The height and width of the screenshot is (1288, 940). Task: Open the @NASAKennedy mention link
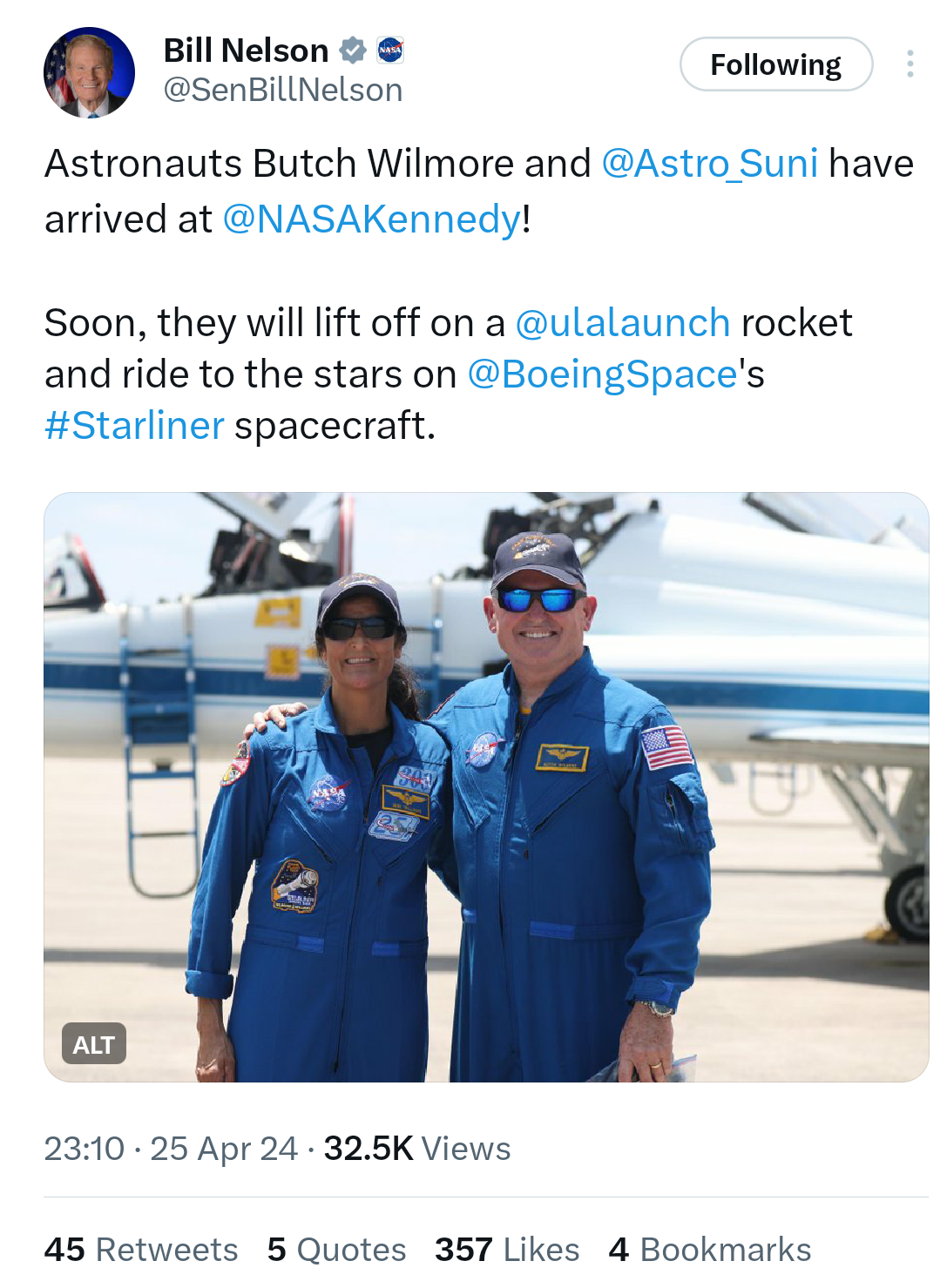click(x=372, y=219)
